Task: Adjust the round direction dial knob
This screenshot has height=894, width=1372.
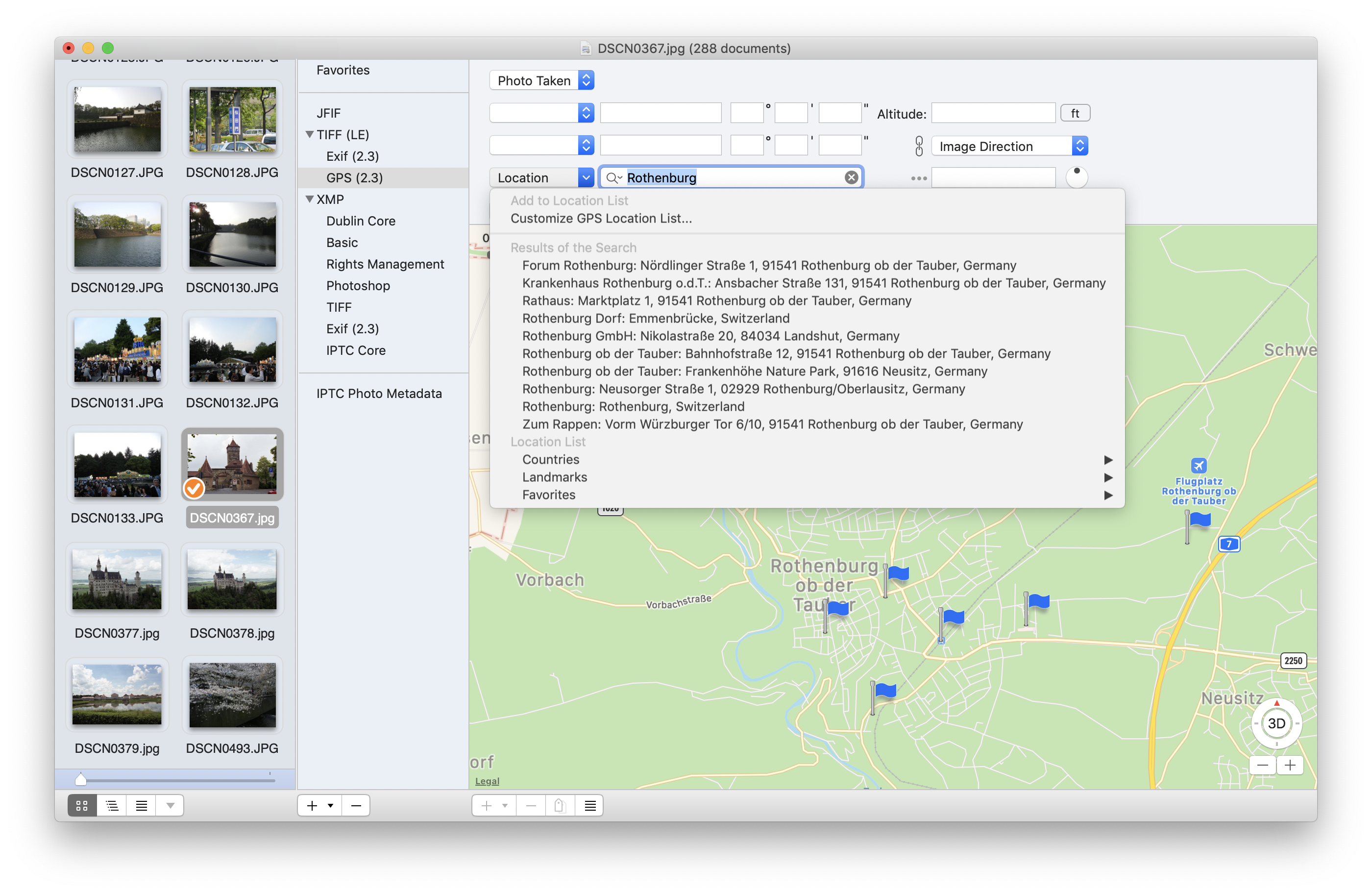Action: tap(1076, 177)
